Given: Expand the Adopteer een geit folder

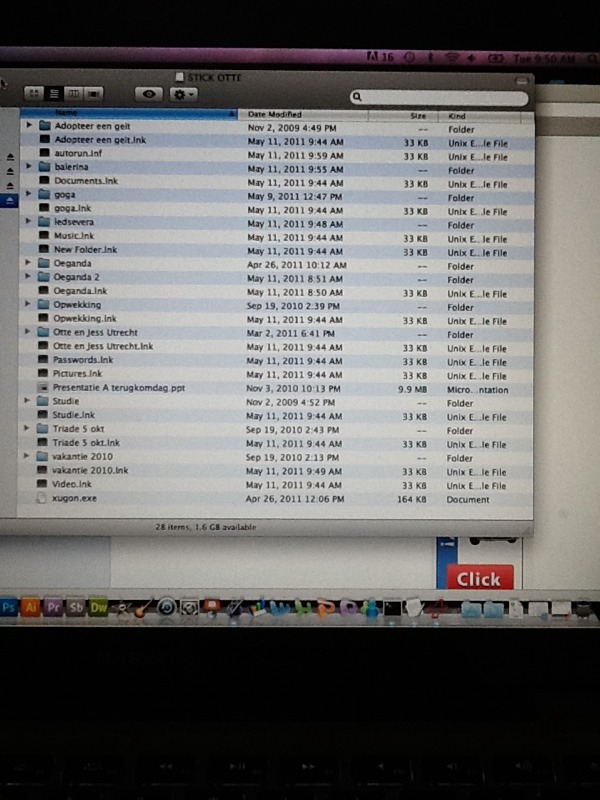Looking at the screenshot, I should pyautogui.click(x=29, y=125).
